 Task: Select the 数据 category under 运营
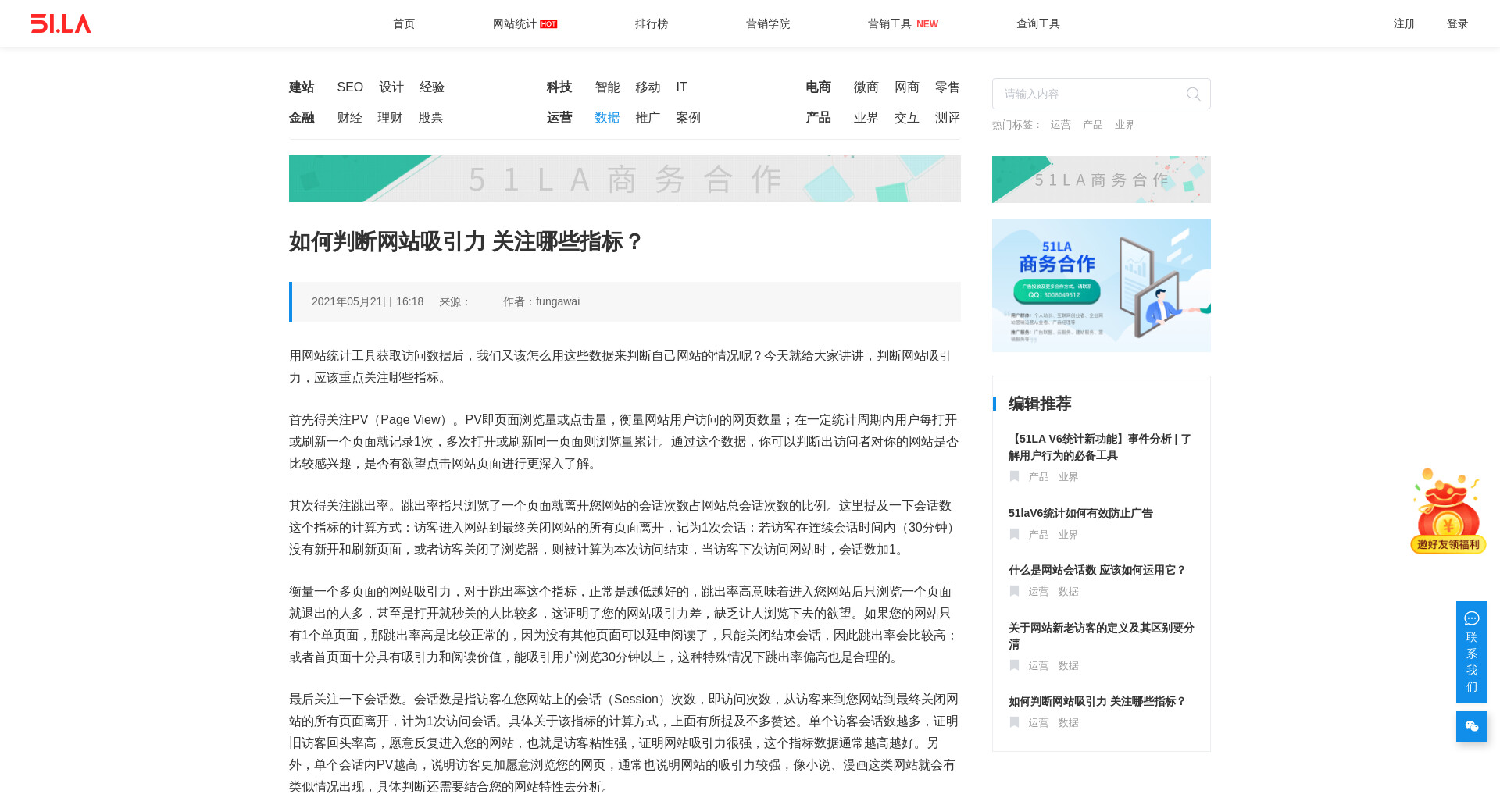(607, 118)
